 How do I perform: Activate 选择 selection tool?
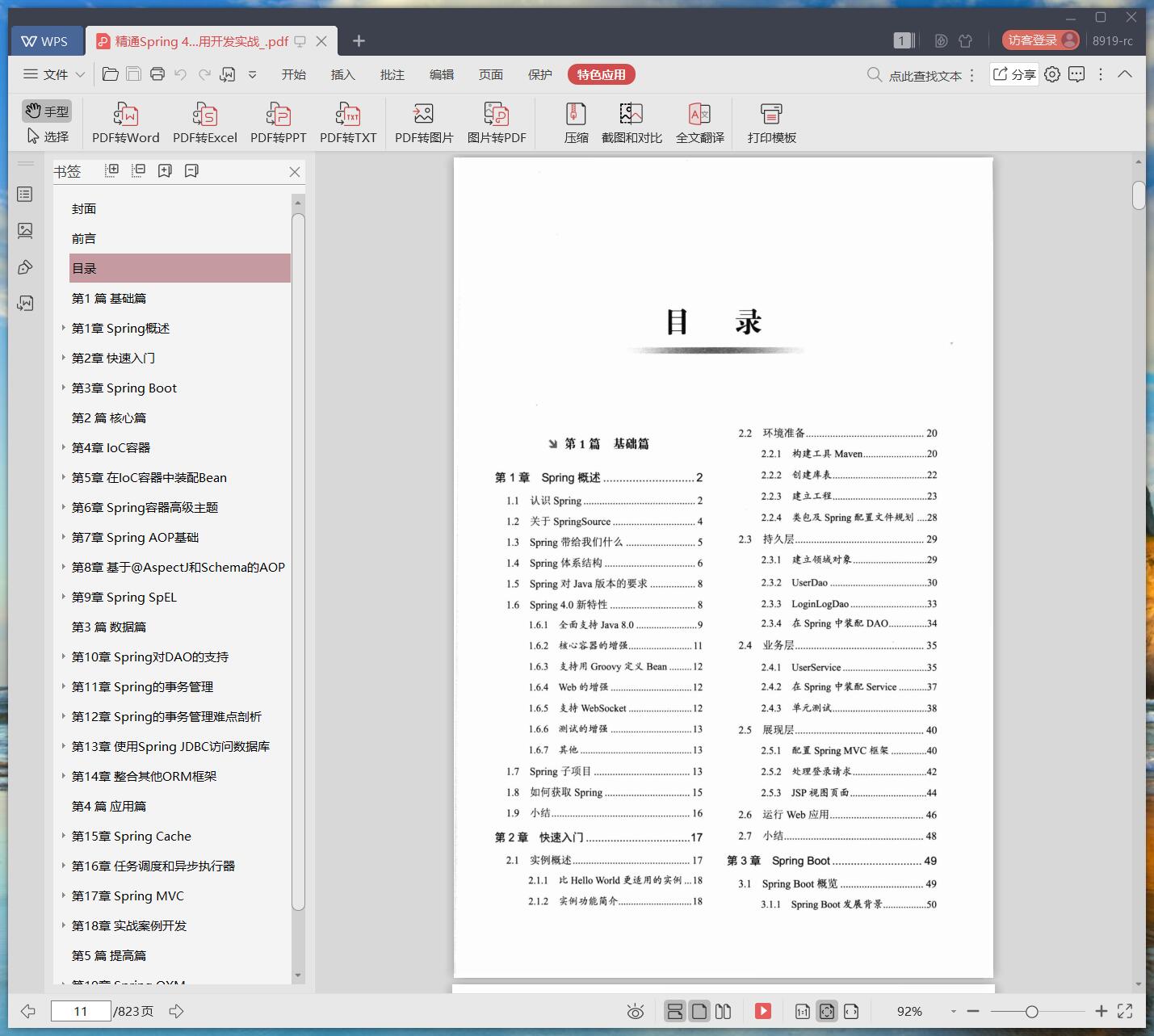[48, 136]
